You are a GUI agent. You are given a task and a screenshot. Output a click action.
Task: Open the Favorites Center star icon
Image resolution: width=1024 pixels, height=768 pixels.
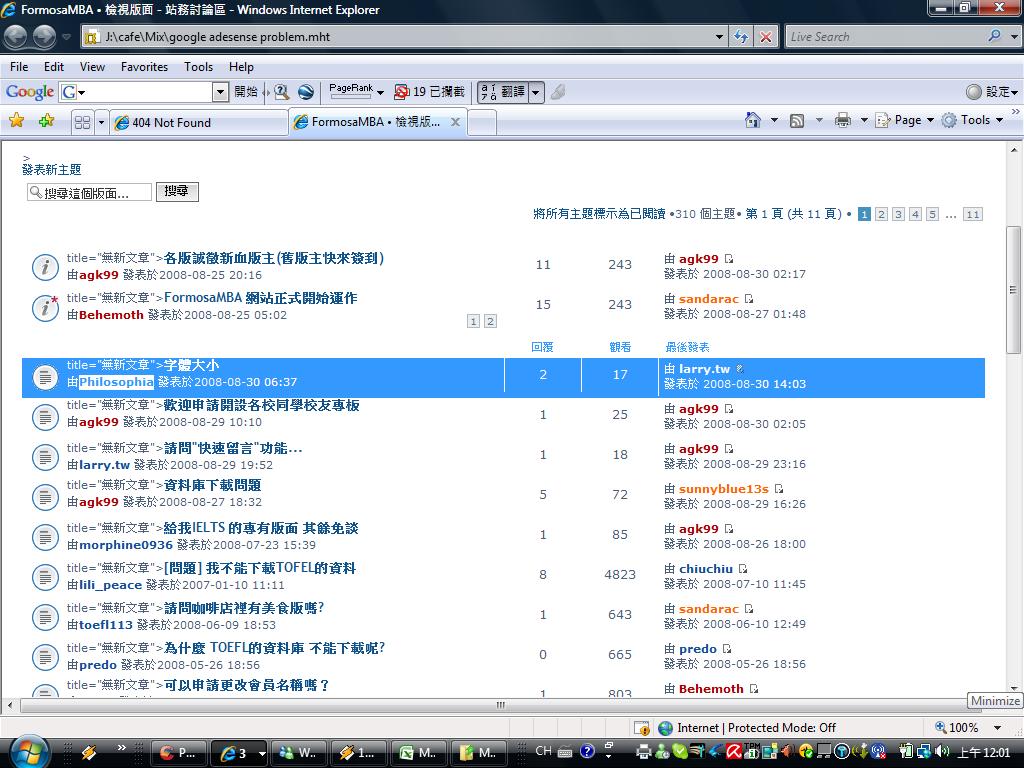[x=16, y=121]
